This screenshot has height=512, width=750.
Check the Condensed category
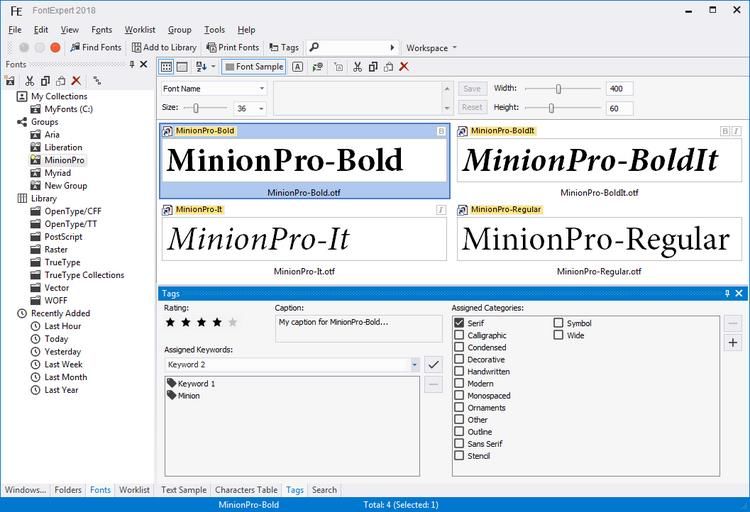coord(459,347)
